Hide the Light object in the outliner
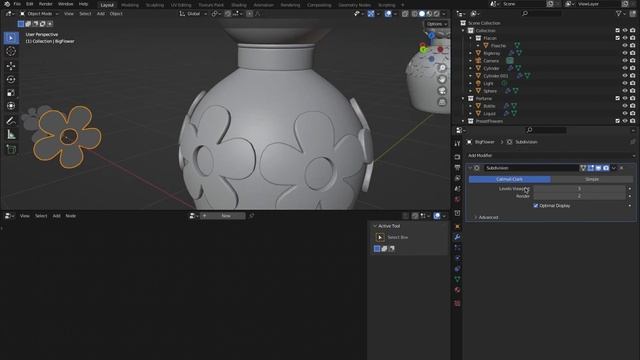Screen dimensions: 640x360 tap(624, 83)
